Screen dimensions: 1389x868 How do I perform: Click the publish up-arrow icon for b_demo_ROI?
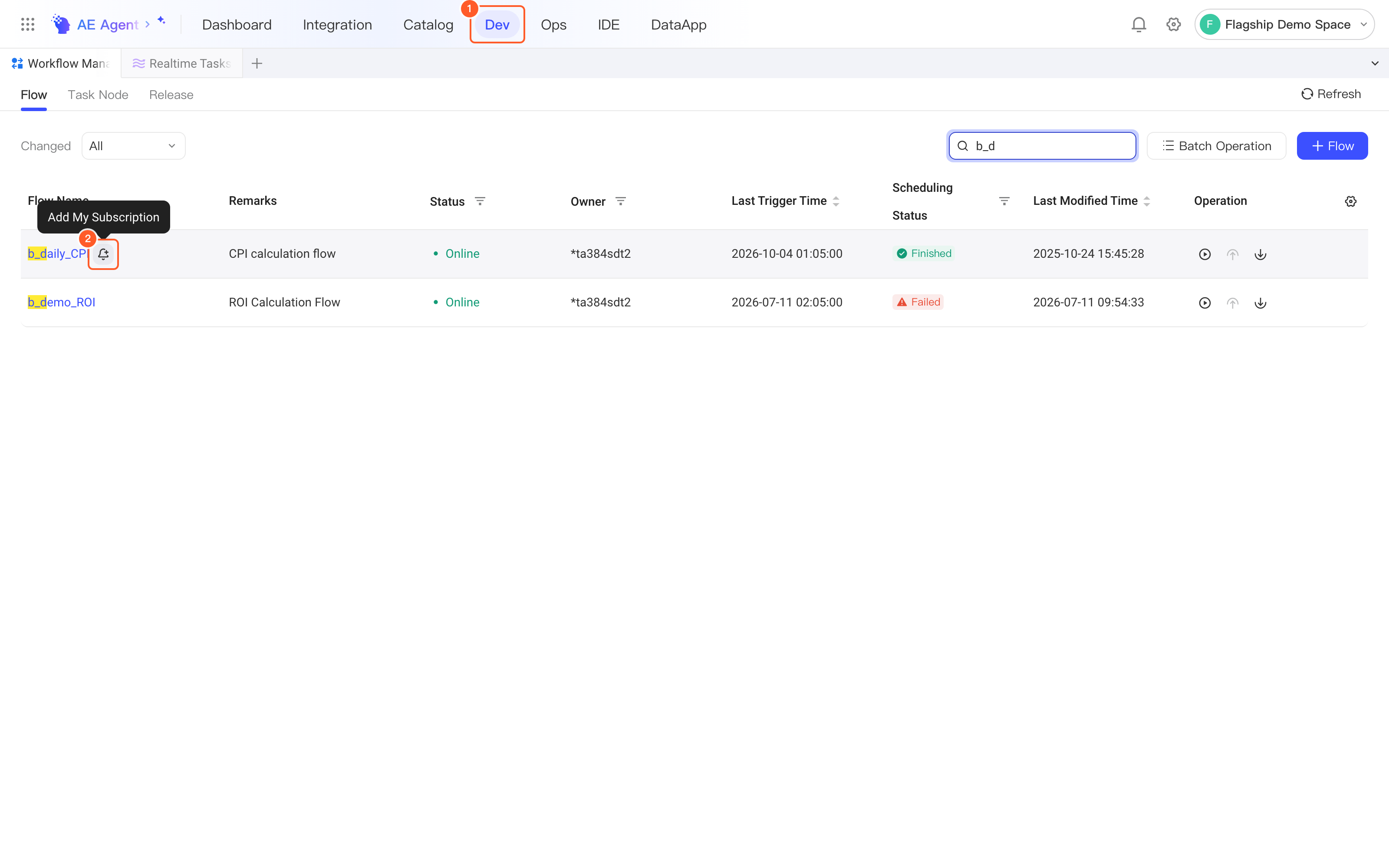[x=1232, y=302]
